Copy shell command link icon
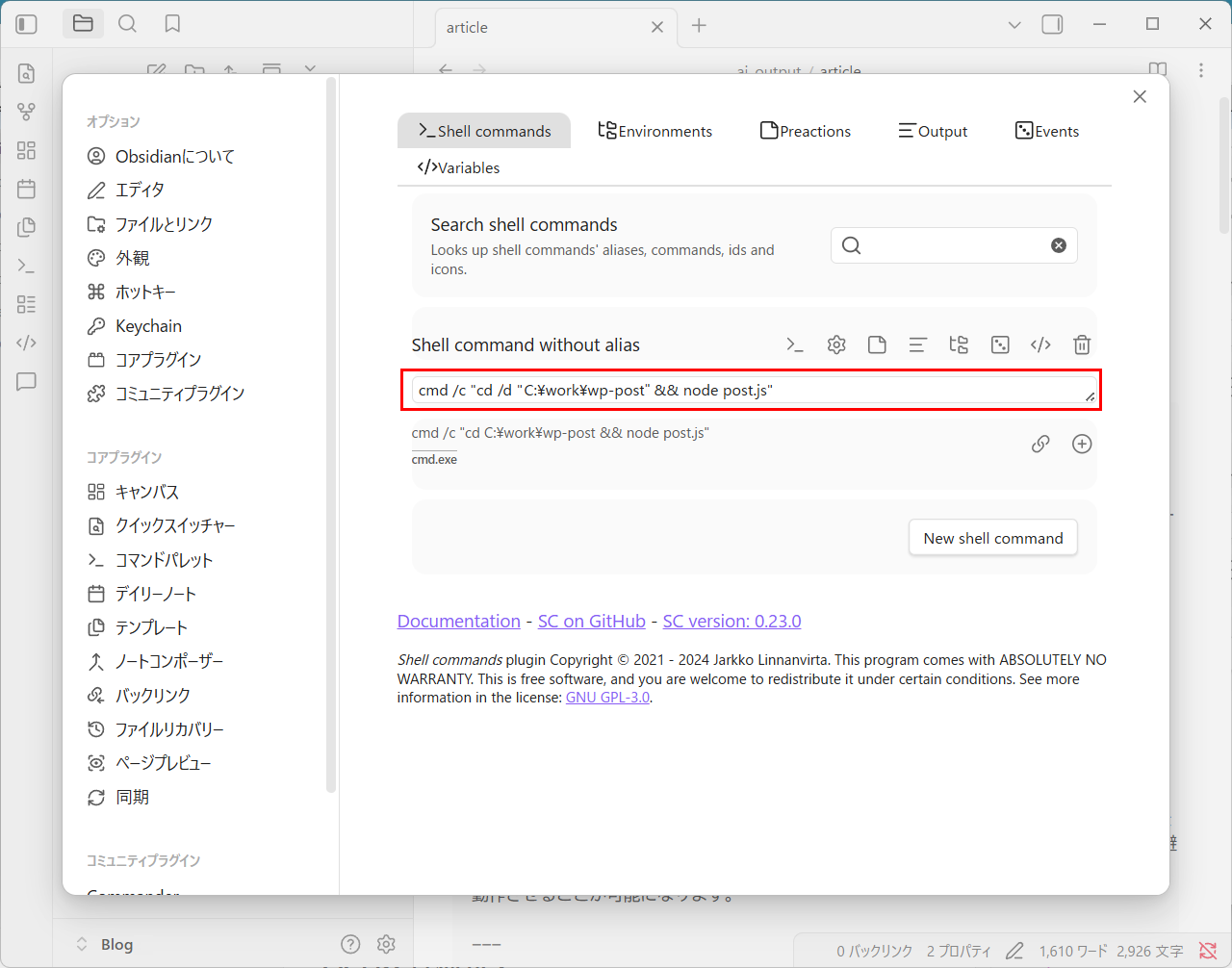Screen dimensions: 1232x968 tap(1040, 444)
